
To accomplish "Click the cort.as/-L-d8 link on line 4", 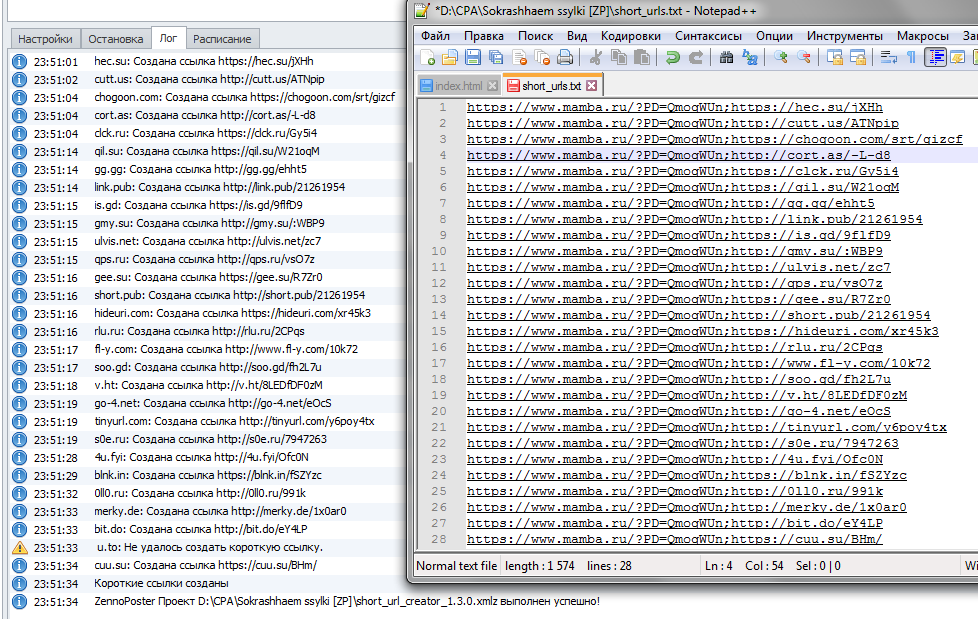I will pyautogui.click(x=811, y=155).
